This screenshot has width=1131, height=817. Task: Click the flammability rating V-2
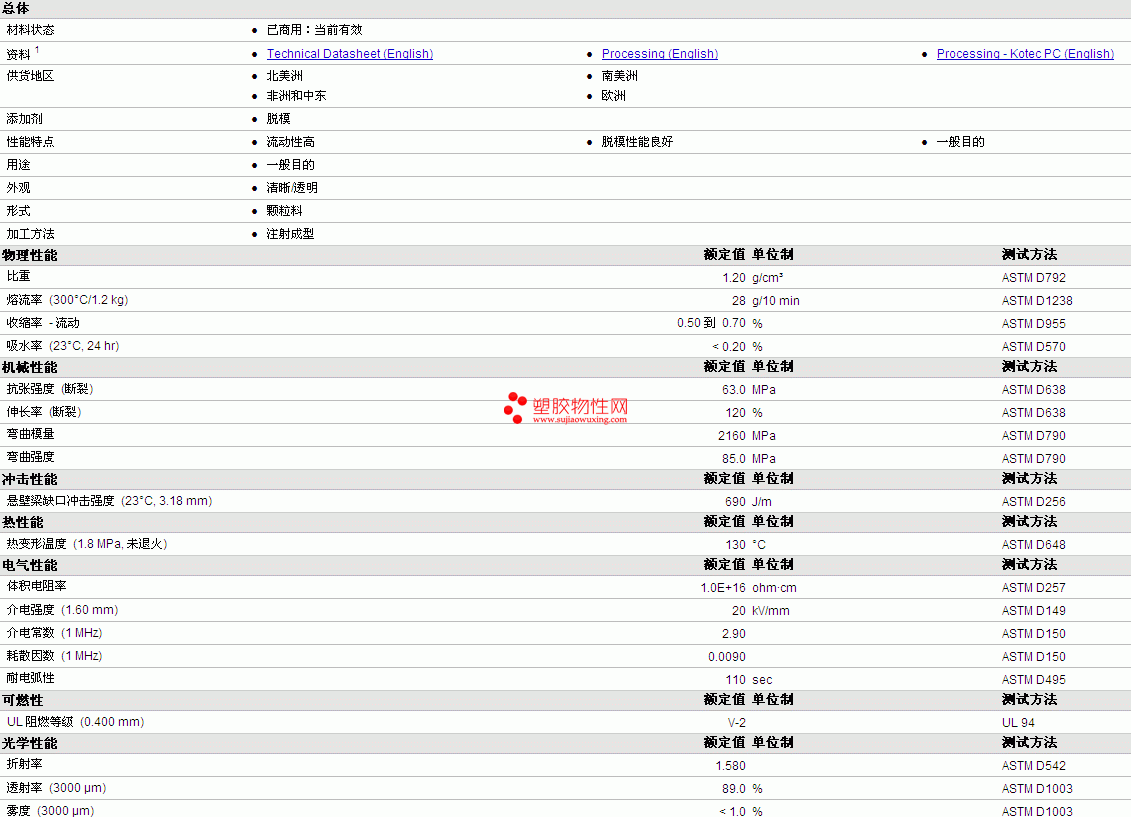[736, 723]
